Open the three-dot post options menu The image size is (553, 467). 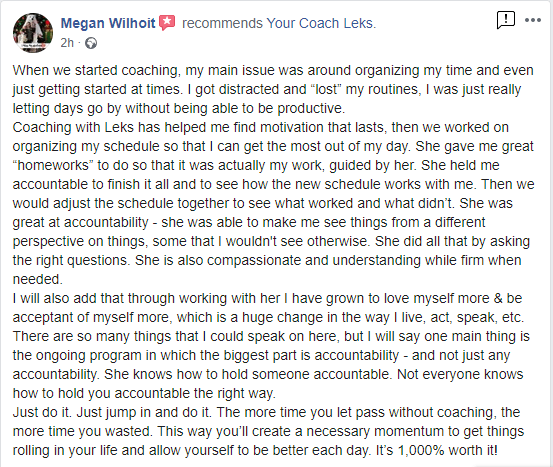[x=533, y=20]
